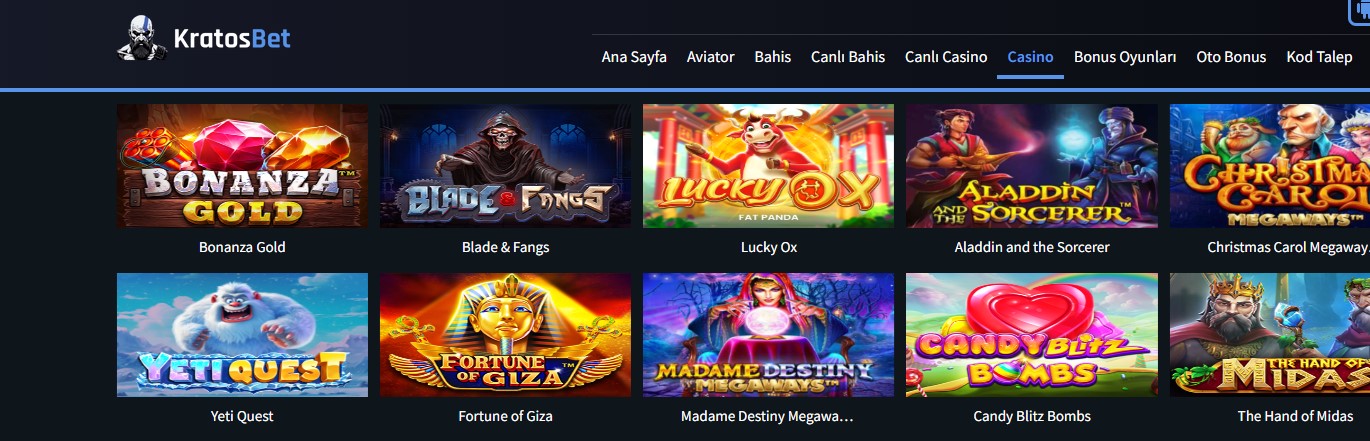This screenshot has height=441, width=1370.
Task: Go to the Oto Bonus page
Action: (x=1231, y=57)
